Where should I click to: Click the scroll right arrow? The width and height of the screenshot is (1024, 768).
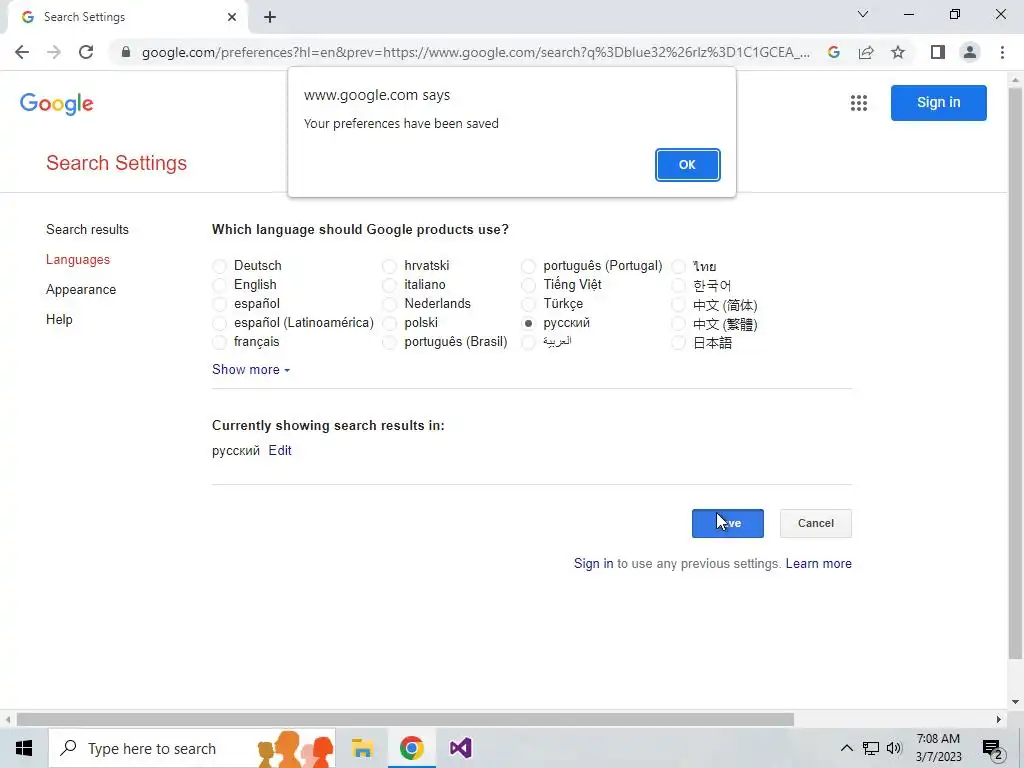pyautogui.click(x=999, y=720)
